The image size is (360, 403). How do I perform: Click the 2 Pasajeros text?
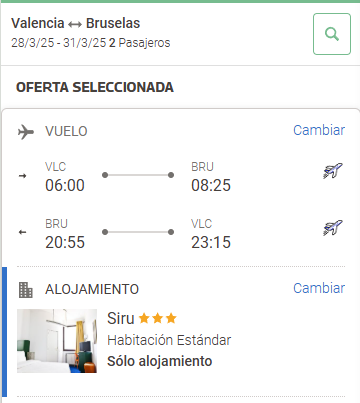[139, 43]
